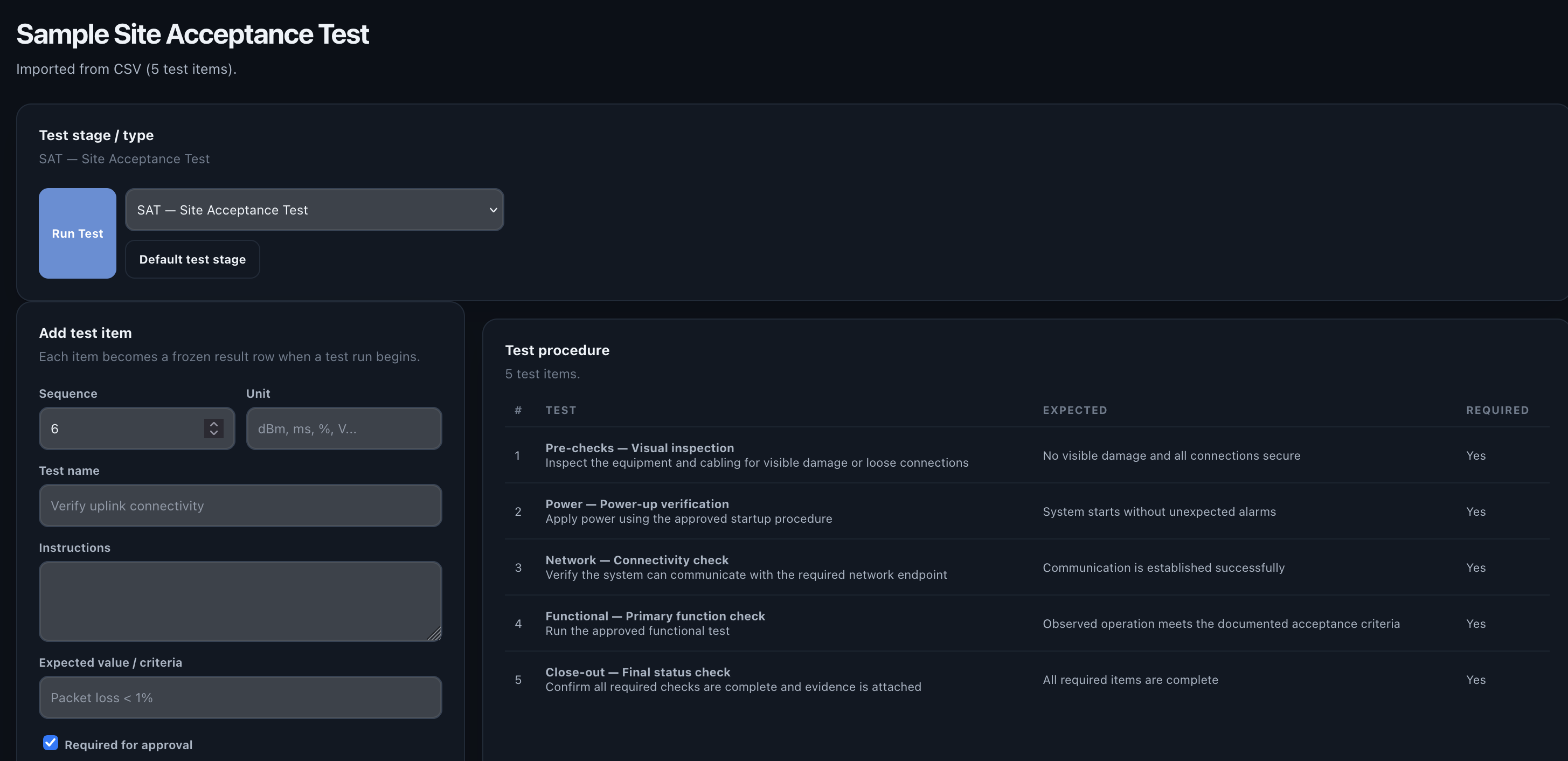Open the SAT — Site Acceptance Test dropdown
This screenshot has width=1568, height=761.
coord(314,210)
